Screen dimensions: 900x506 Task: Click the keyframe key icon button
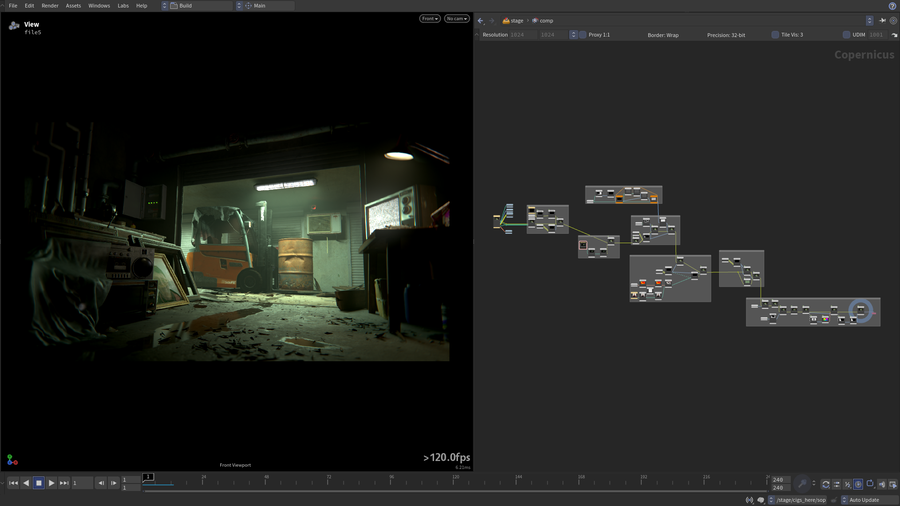(802, 484)
